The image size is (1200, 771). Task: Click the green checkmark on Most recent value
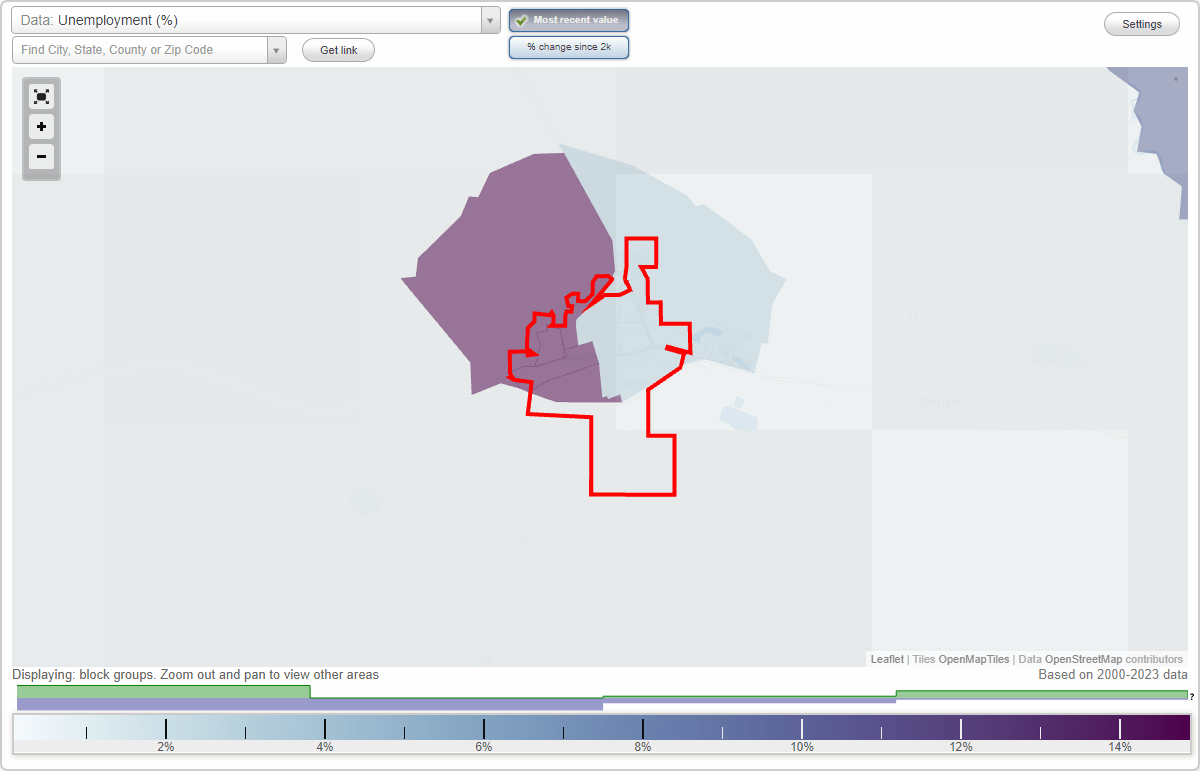pos(522,20)
